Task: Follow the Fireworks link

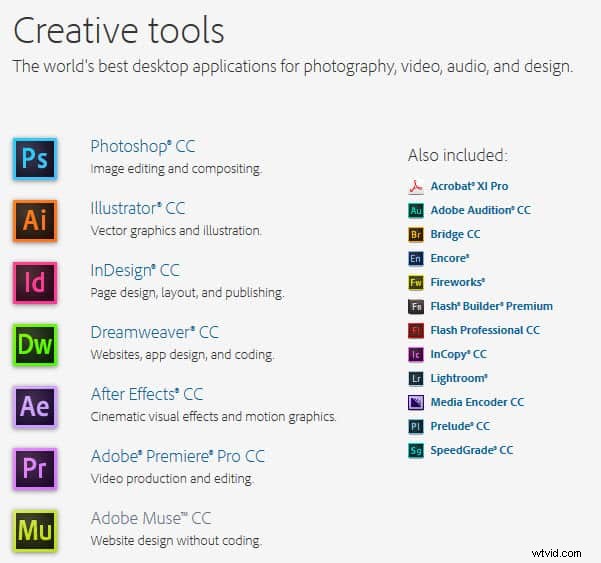Action: (458, 282)
